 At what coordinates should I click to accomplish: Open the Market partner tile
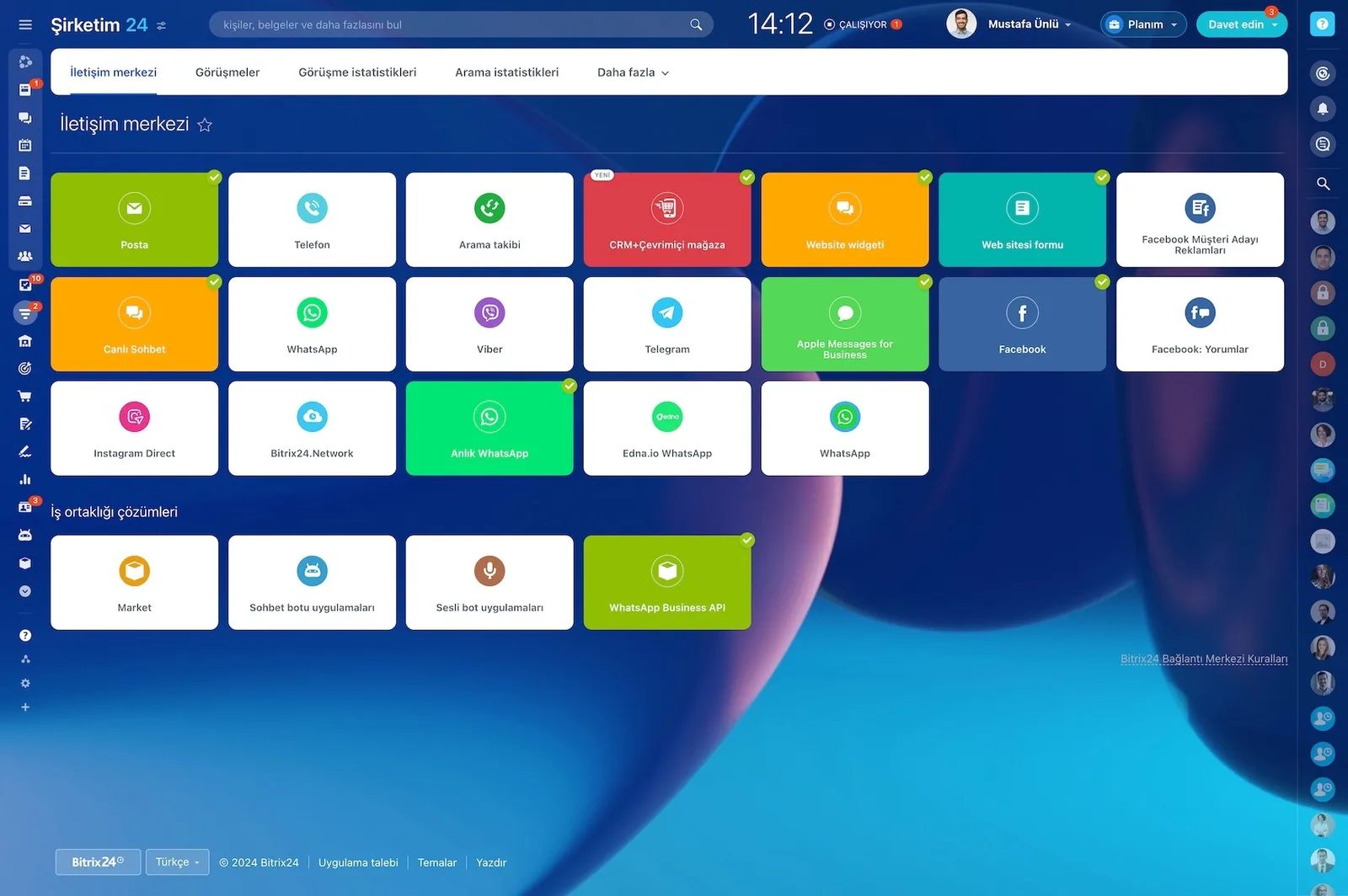tap(134, 583)
